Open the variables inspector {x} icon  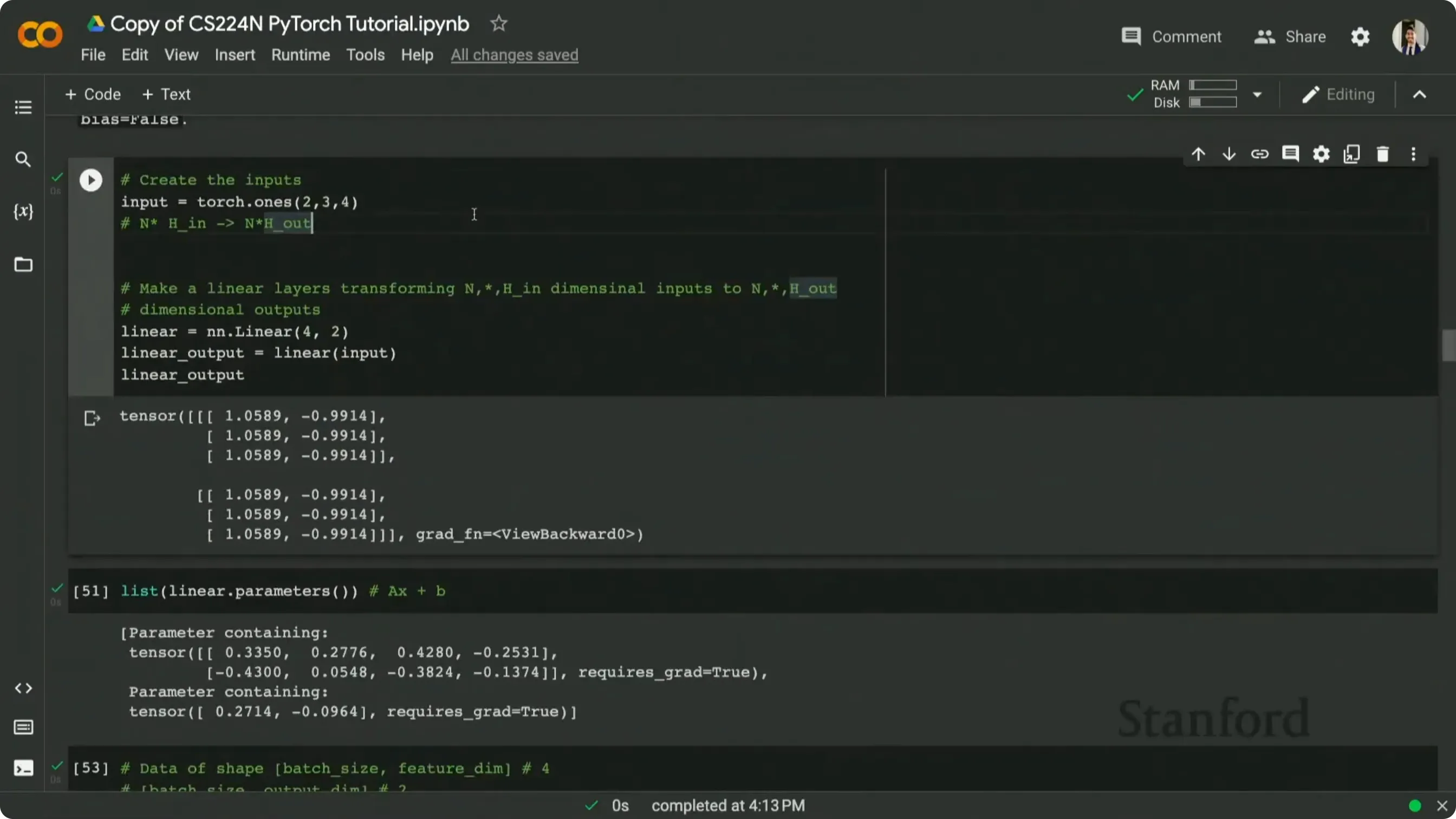click(23, 211)
